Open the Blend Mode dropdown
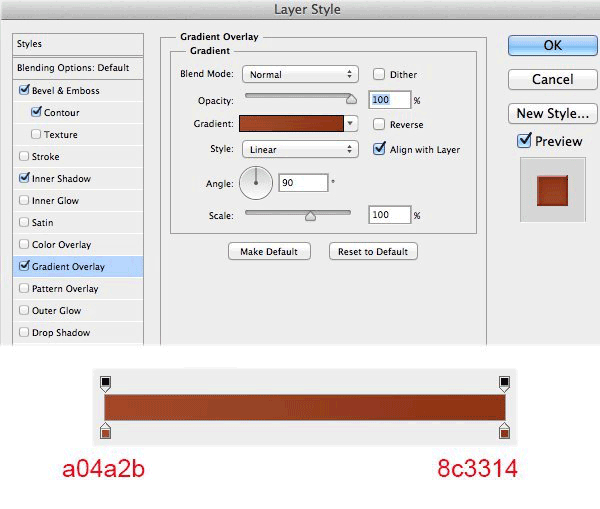The width and height of the screenshot is (600, 509). (x=300, y=74)
